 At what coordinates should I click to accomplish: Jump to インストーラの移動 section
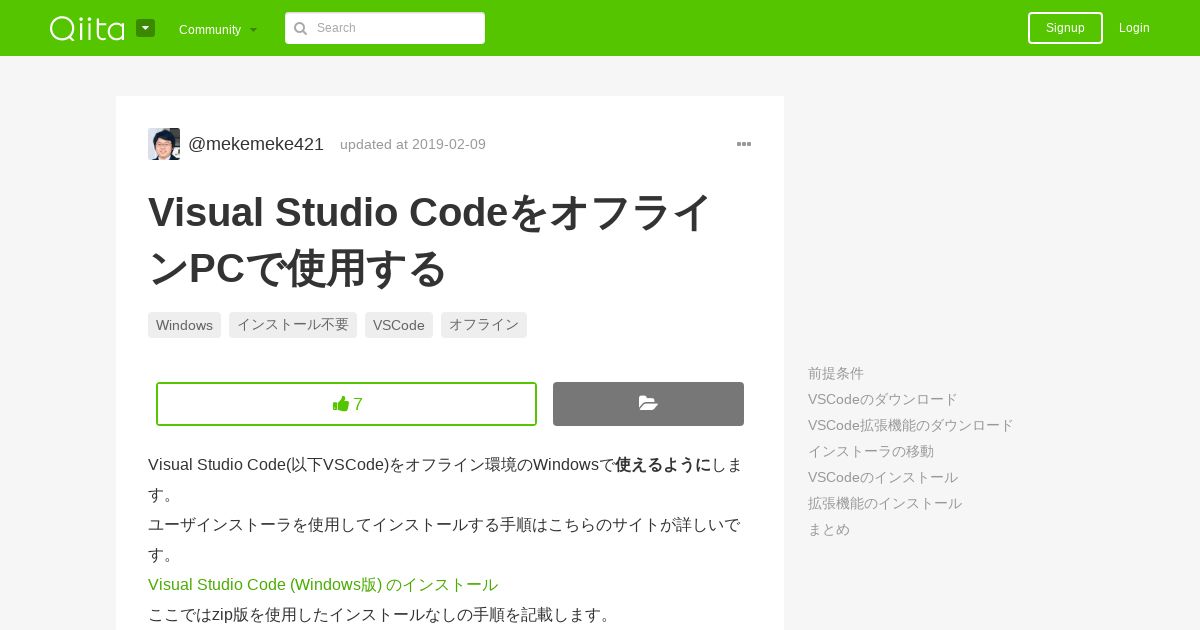click(x=871, y=451)
